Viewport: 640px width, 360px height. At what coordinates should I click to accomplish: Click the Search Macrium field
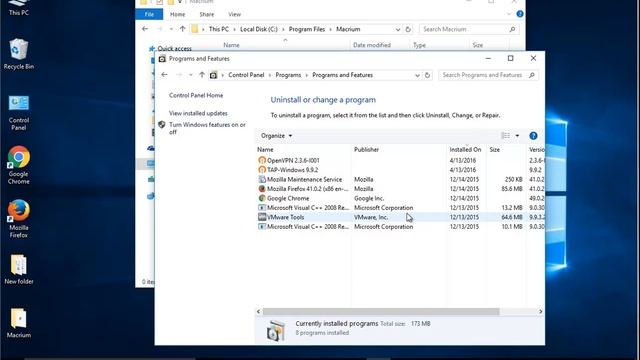tap(469, 29)
